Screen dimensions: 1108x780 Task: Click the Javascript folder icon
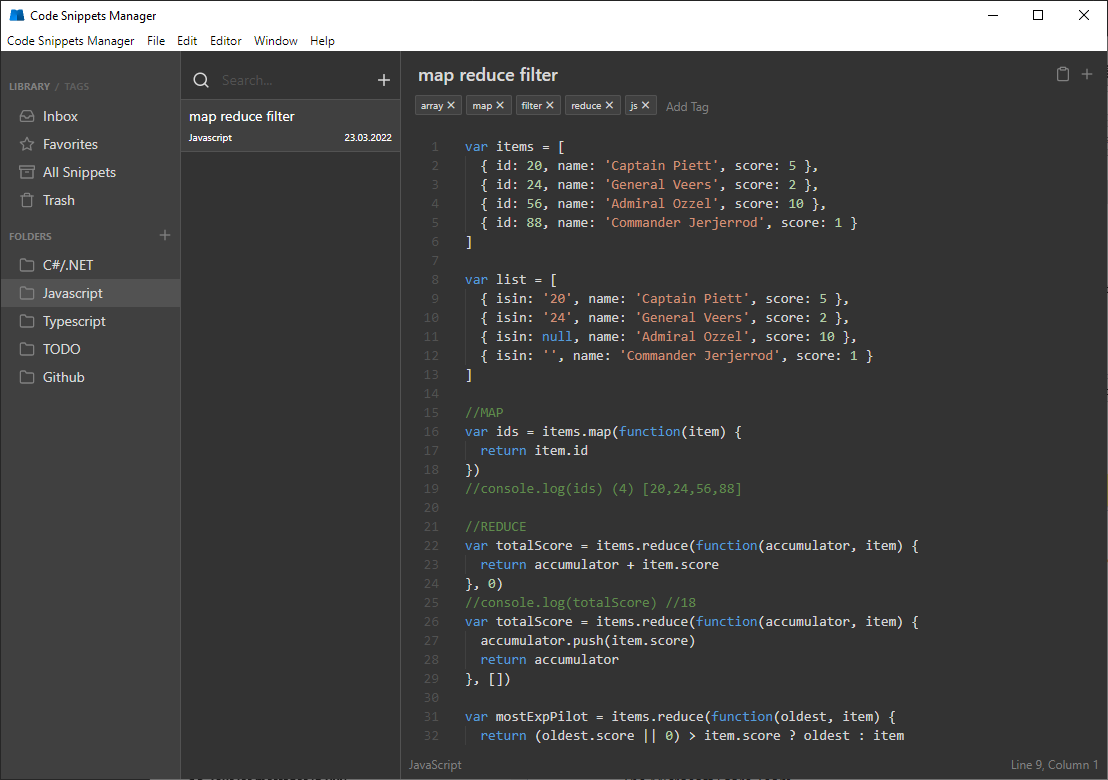(x=27, y=293)
